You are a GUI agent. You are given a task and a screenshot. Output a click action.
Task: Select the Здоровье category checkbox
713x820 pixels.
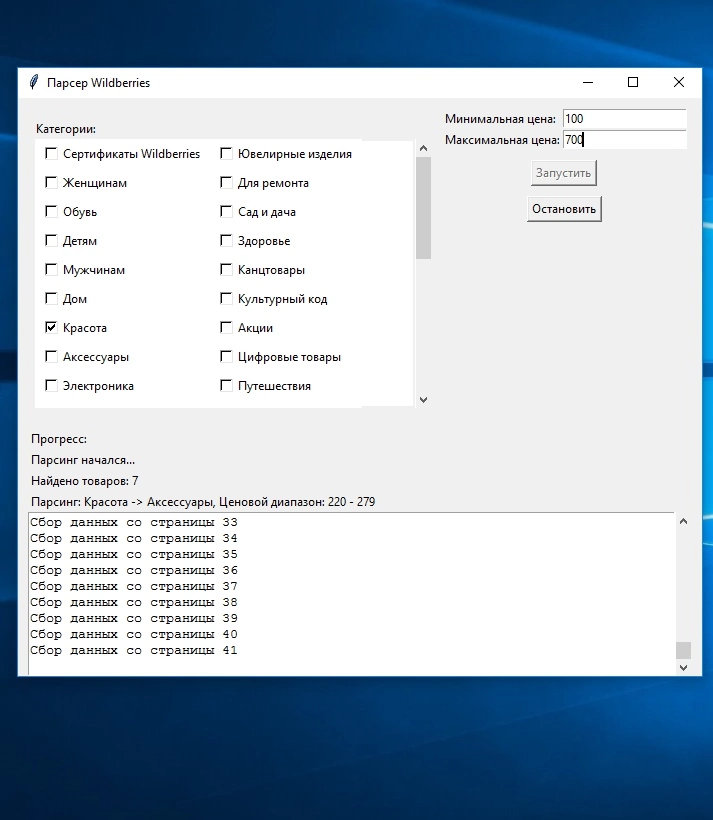point(226,241)
